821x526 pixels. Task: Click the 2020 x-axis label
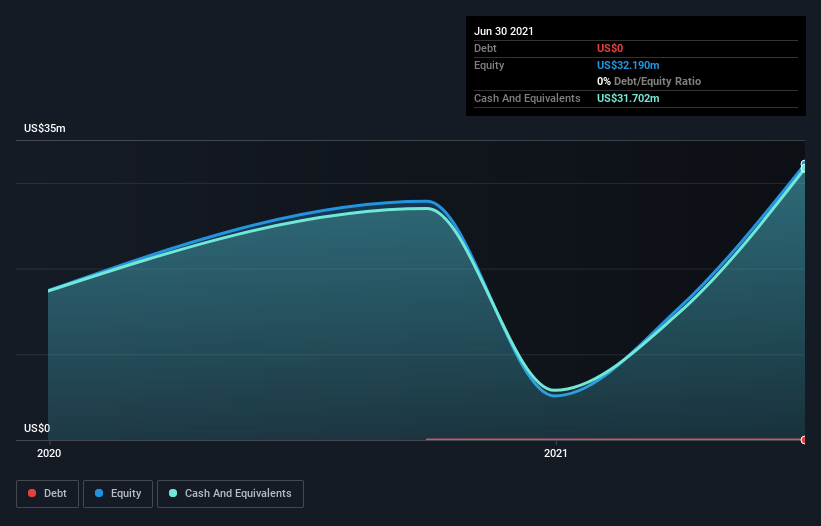click(x=49, y=453)
